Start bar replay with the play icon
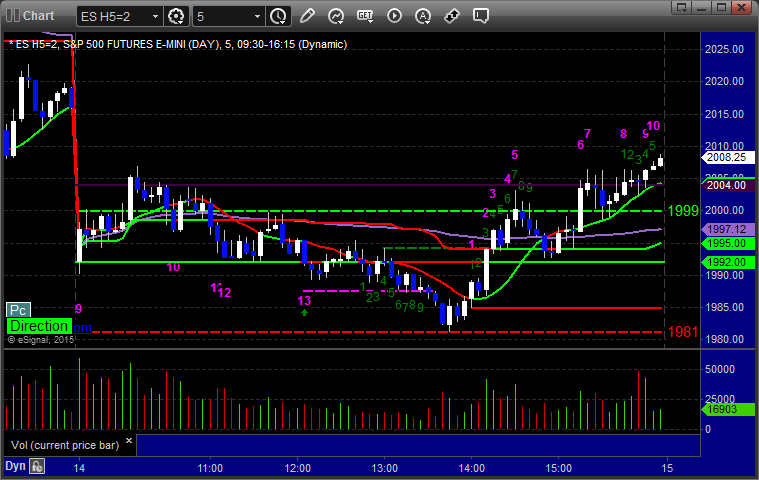 (x=394, y=16)
